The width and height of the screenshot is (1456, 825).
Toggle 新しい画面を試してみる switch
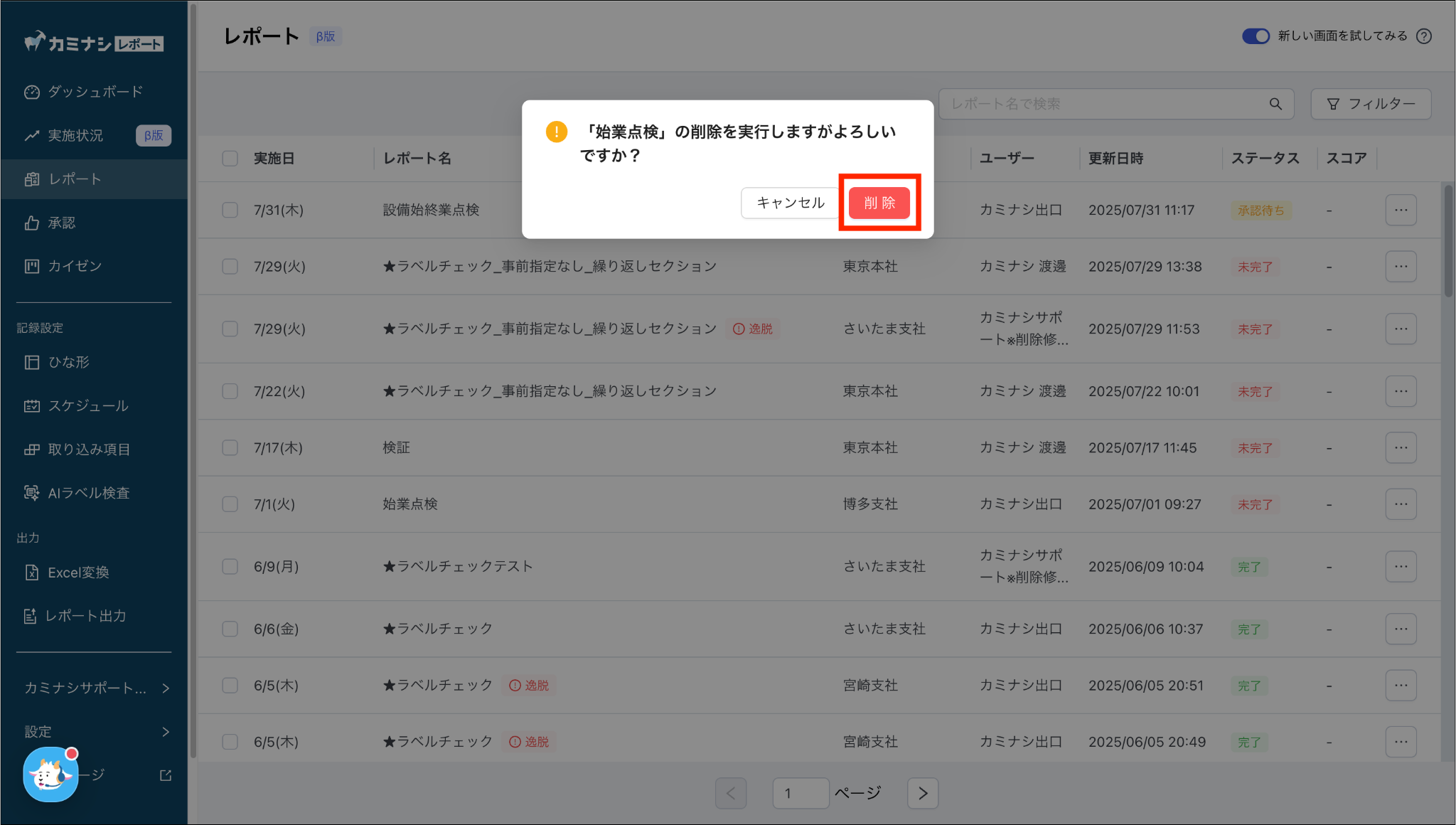(1256, 36)
